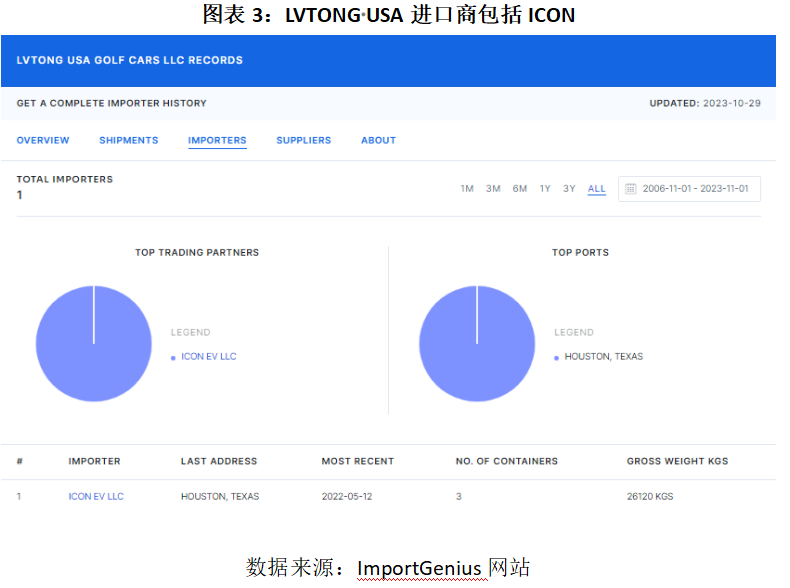Select HOUSTON, TEXAS in ports legend
Image resolution: width=790 pixels, height=588 pixels.
(604, 356)
